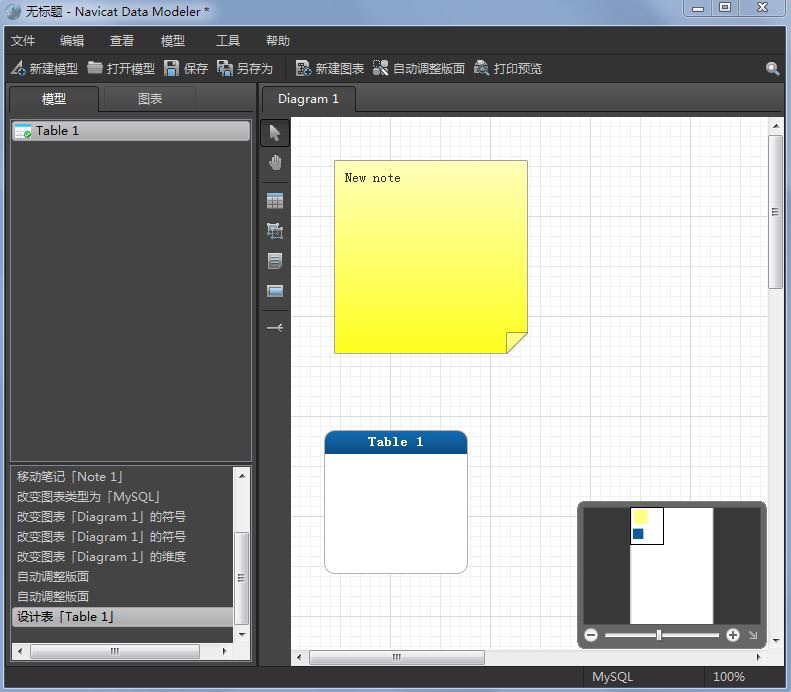The height and width of the screenshot is (692, 791).
Task: Open the 文件 menu
Action: pyautogui.click(x=23, y=41)
